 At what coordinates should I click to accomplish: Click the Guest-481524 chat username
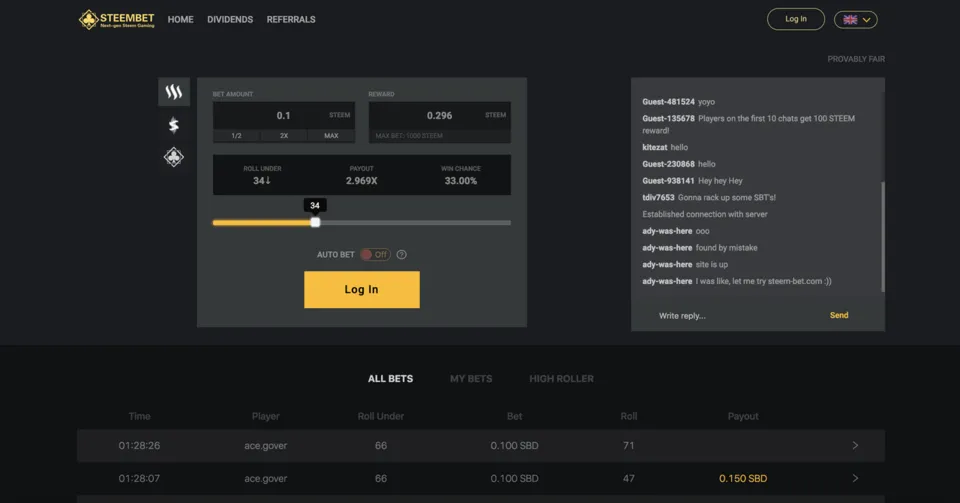669,102
